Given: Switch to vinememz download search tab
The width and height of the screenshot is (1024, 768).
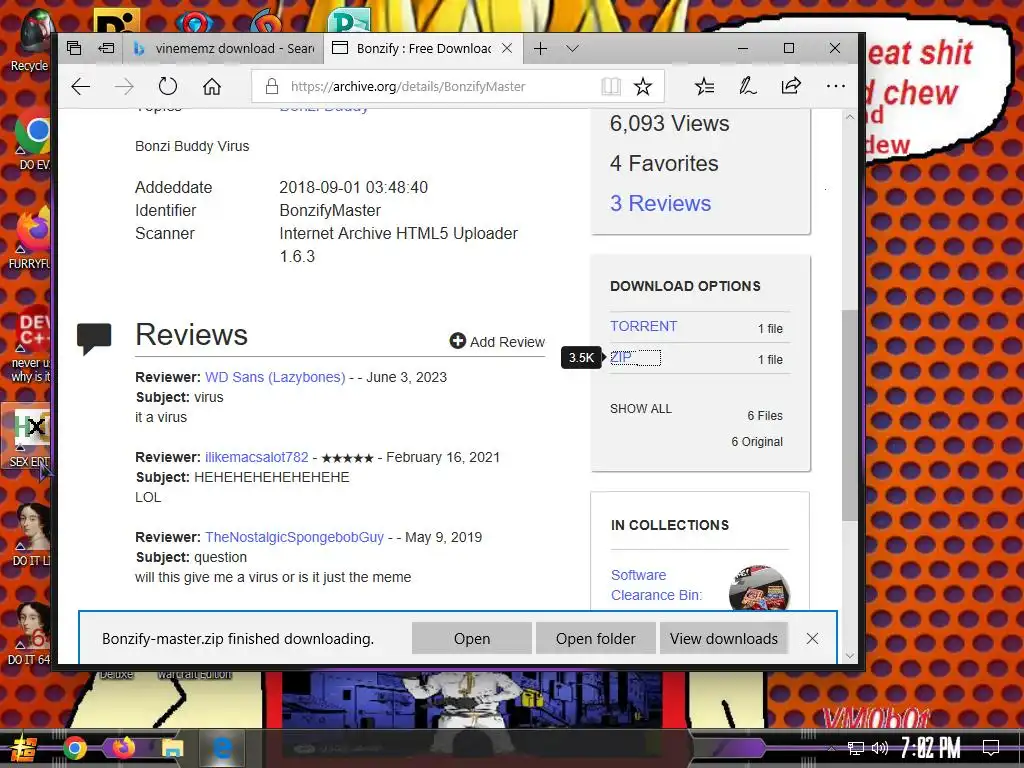Looking at the screenshot, I should [223, 48].
